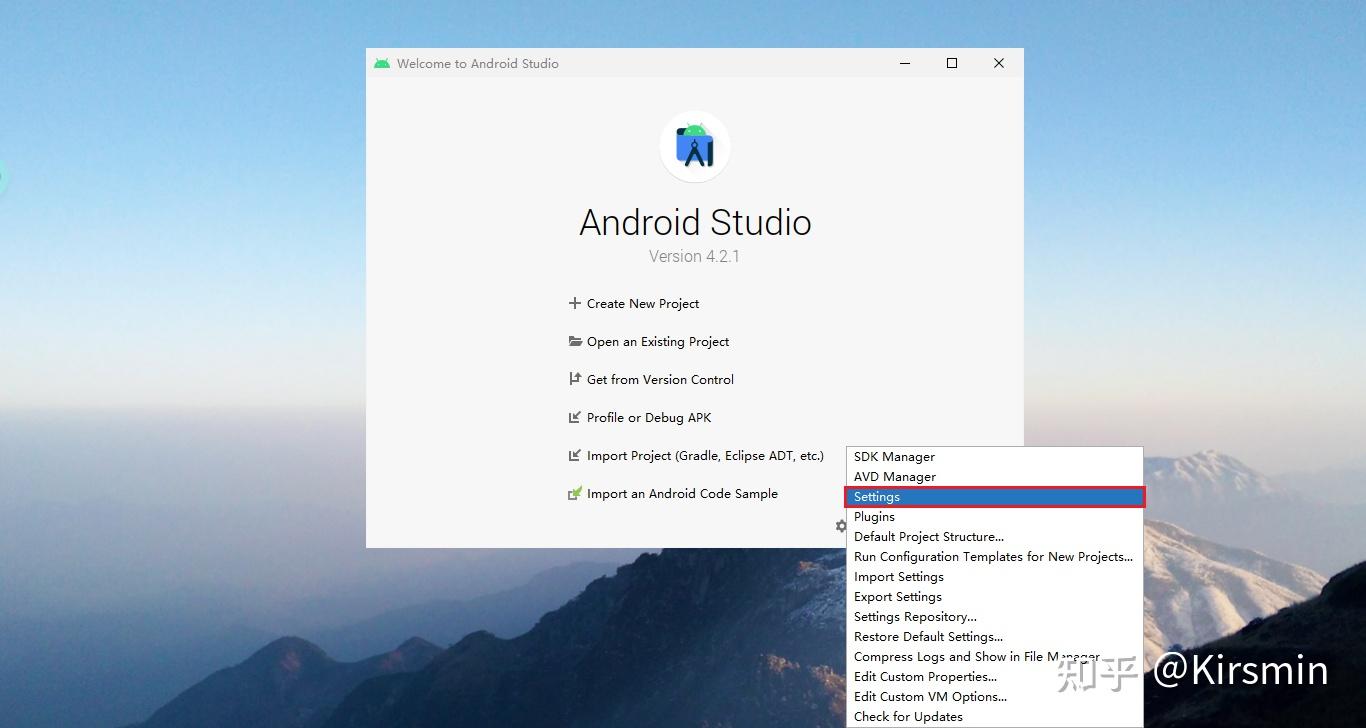Open the AVD Manager
The image size is (1366, 728).
894,476
